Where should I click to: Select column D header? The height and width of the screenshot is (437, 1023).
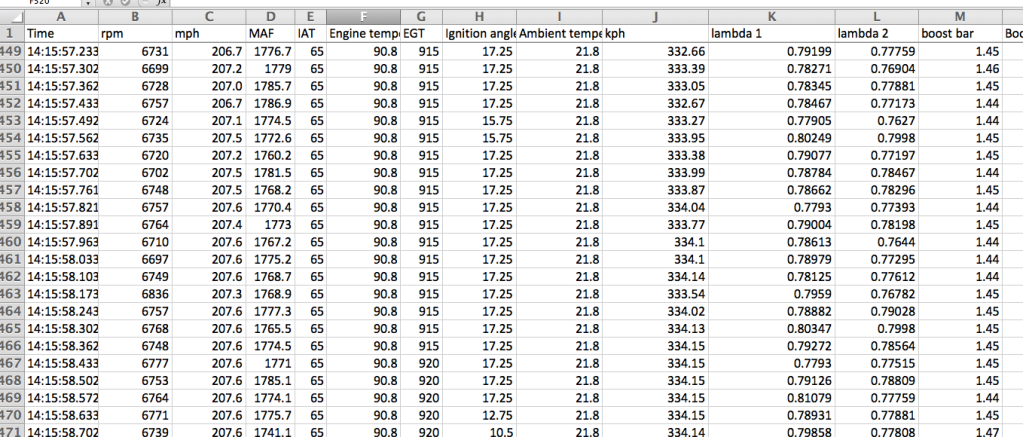(271, 17)
